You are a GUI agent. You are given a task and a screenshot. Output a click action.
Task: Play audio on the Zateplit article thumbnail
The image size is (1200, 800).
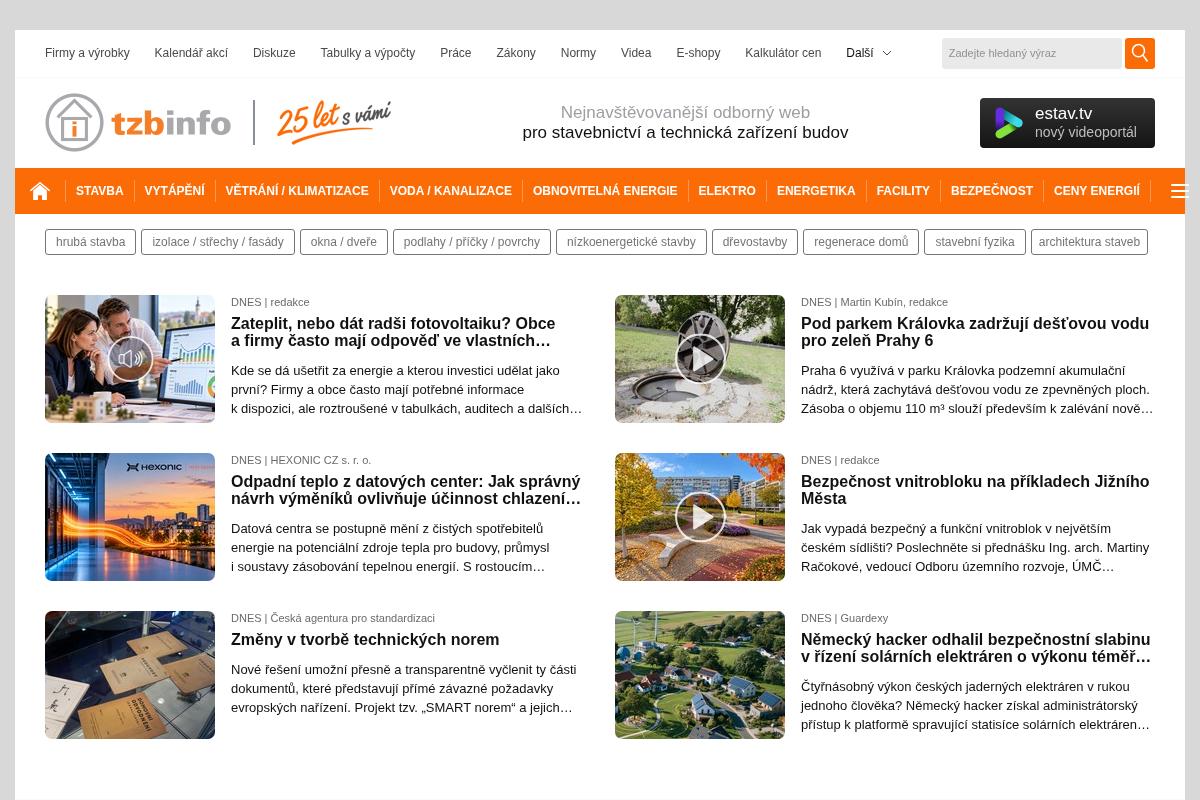click(130, 359)
